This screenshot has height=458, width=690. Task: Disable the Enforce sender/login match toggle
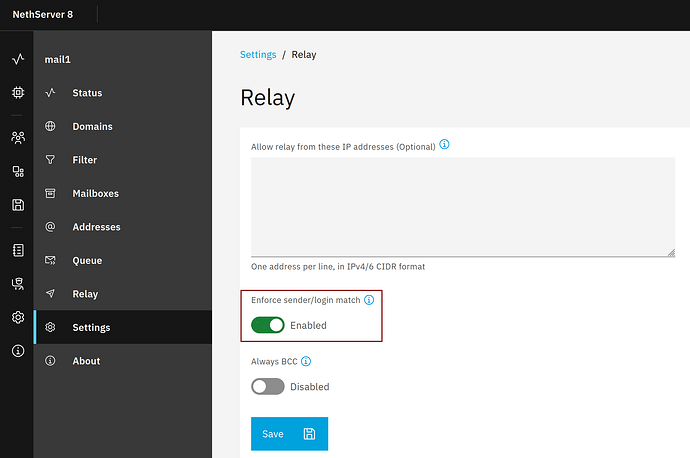pos(267,325)
